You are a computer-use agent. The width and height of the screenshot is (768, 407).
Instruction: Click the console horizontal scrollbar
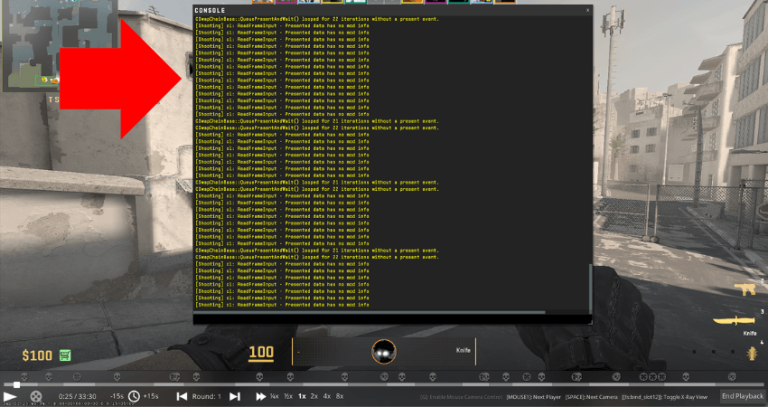(x=370, y=312)
